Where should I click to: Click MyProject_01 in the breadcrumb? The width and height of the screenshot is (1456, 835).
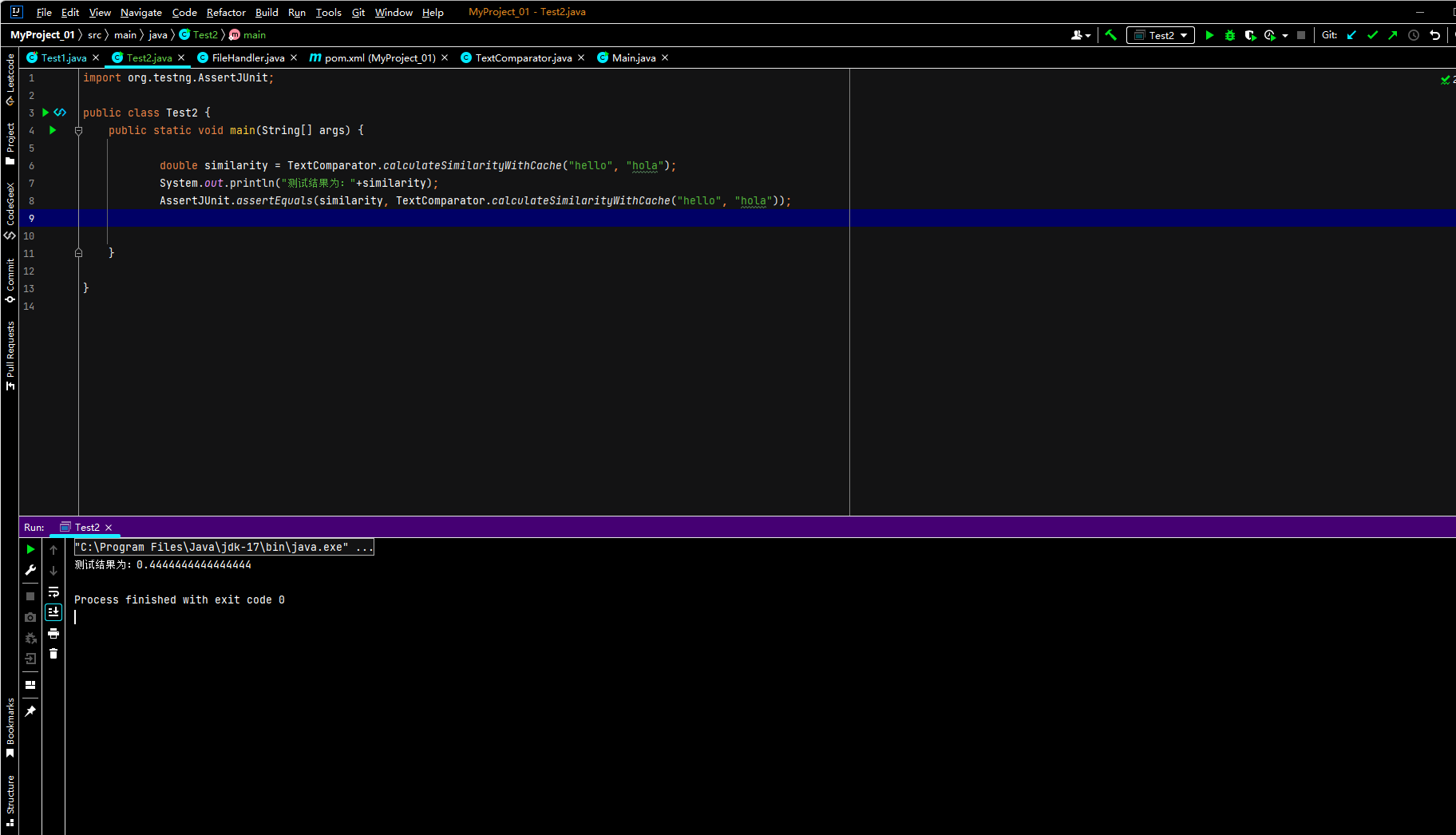42,35
